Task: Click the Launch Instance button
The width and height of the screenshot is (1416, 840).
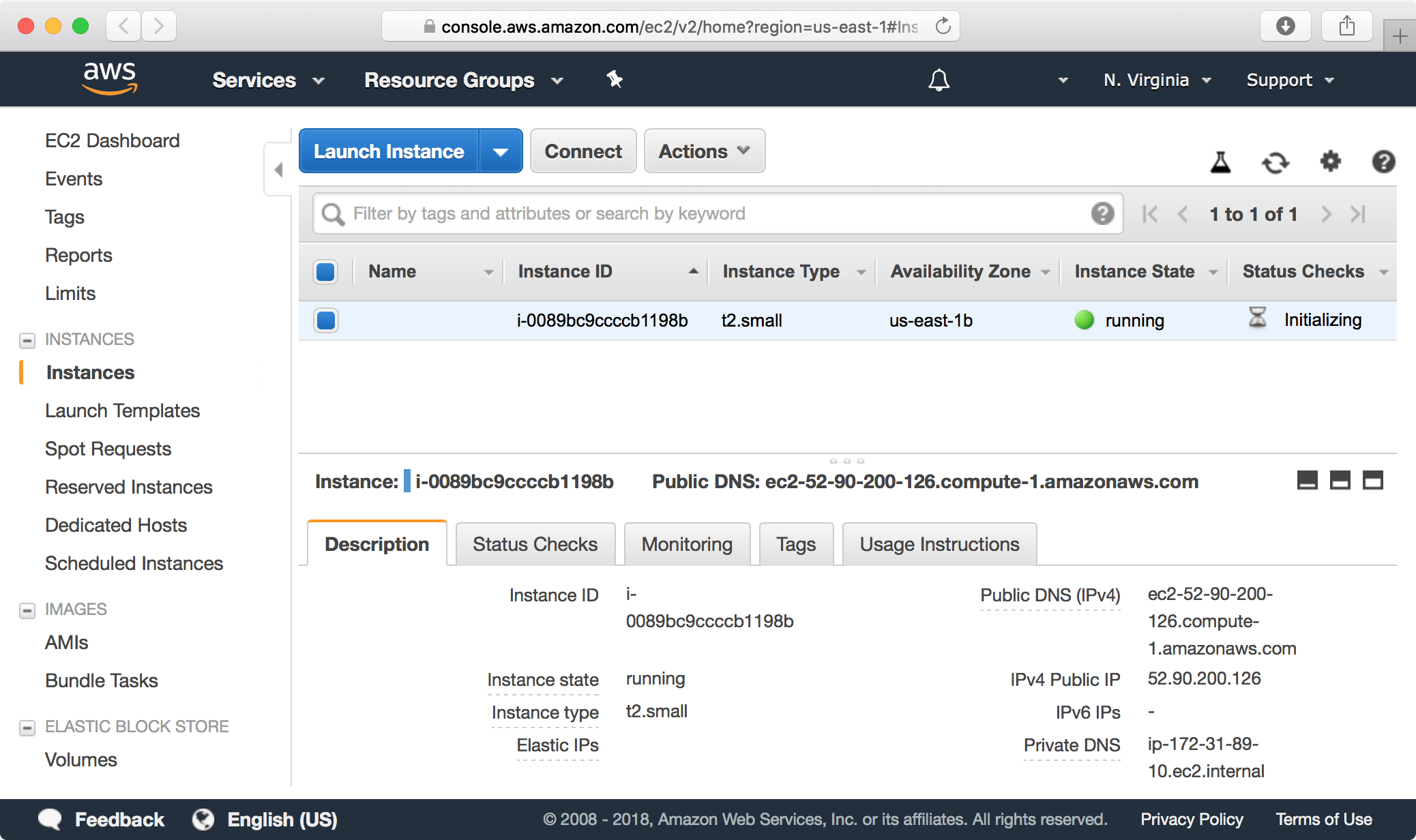Action: tap(390, 151)
